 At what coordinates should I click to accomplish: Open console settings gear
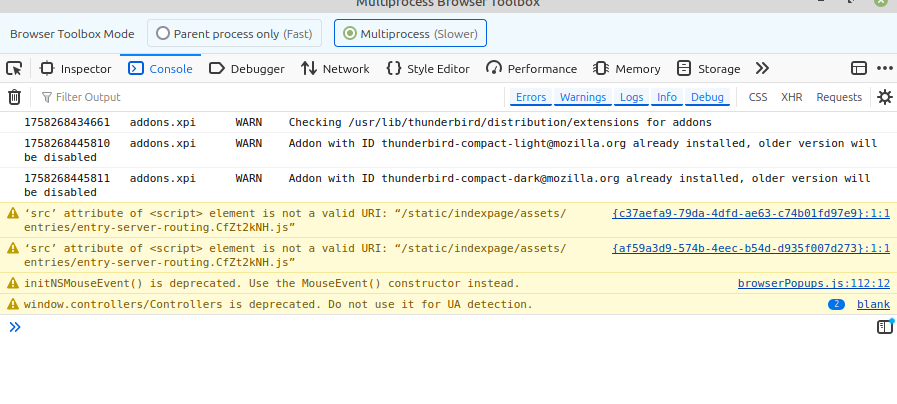tap(884, 97)
